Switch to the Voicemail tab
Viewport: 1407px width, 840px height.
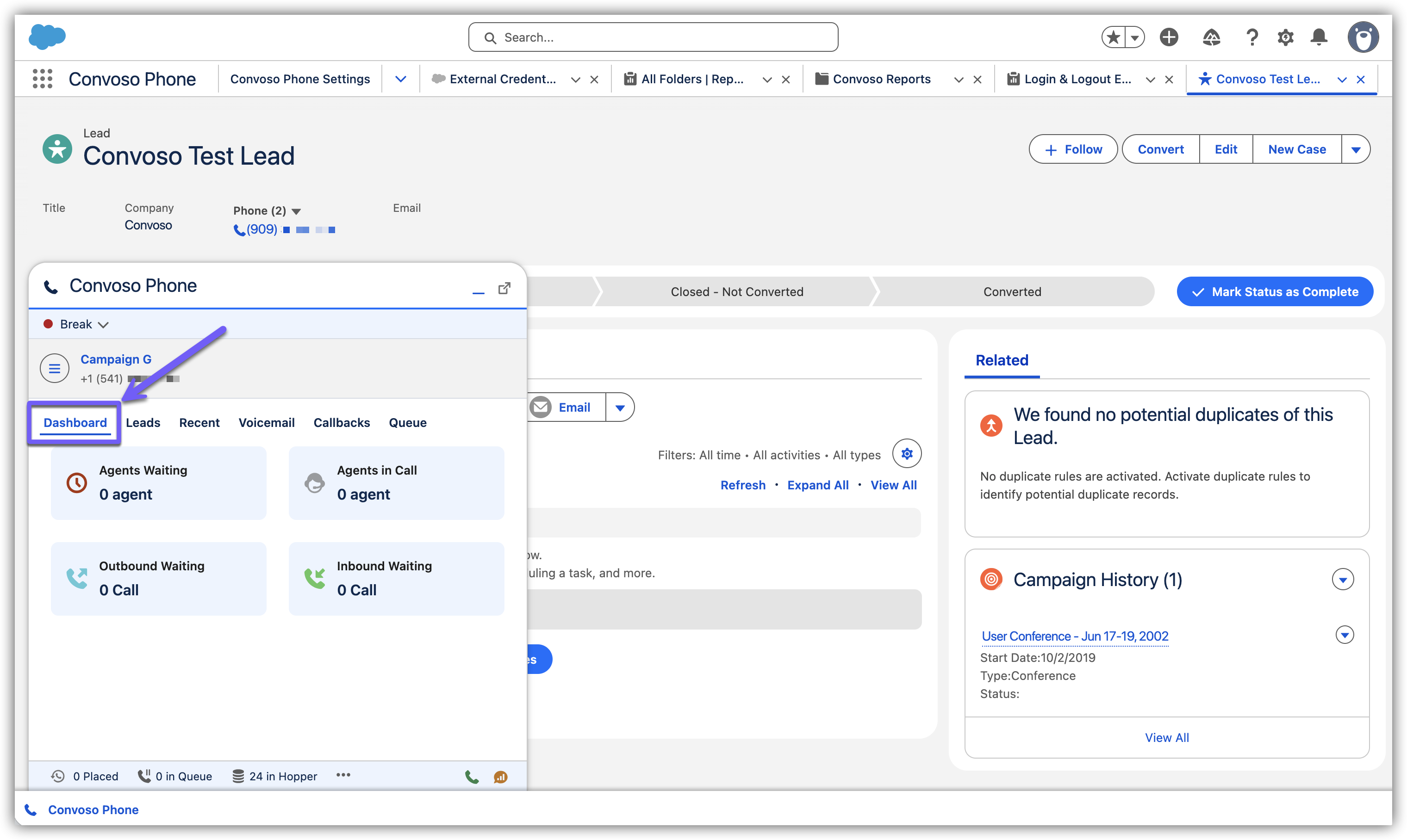coord(266,423)
